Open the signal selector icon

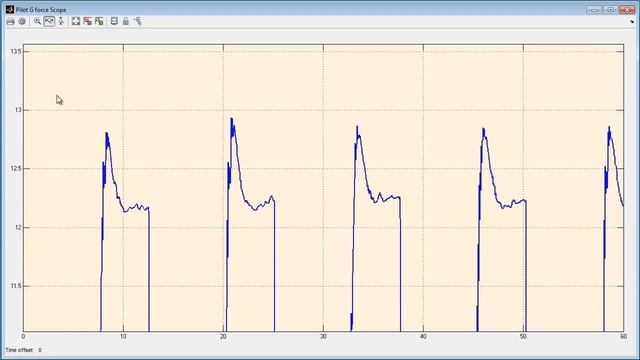tap(138, 21)
